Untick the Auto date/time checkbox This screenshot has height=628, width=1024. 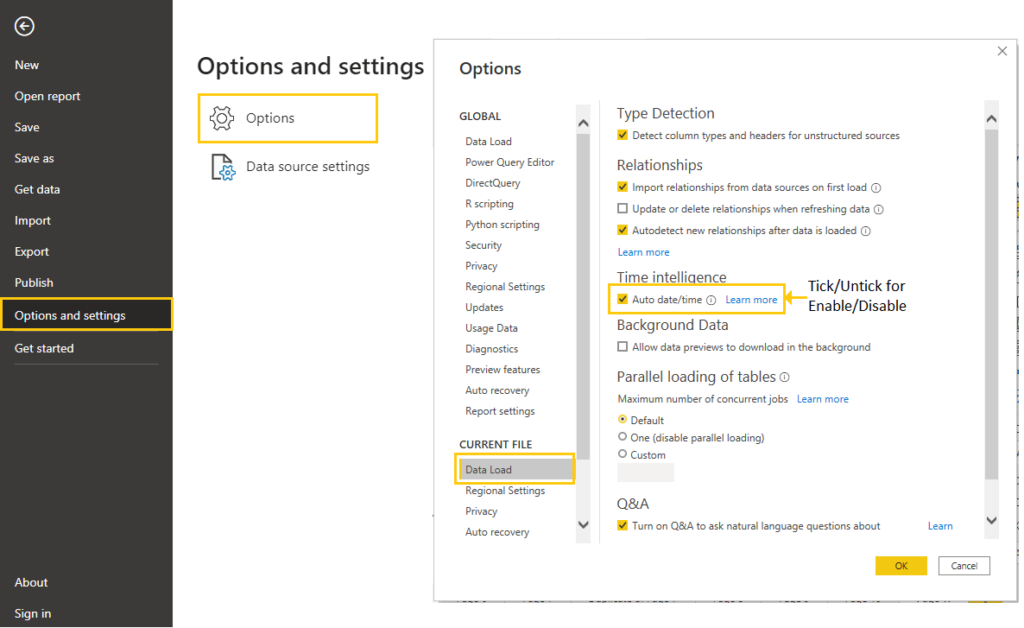click(623, 299)
